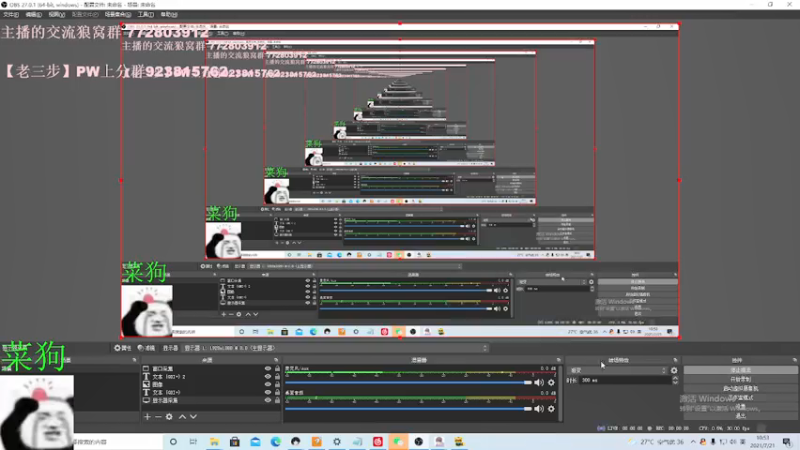800x450 pixels.
Task: Open Microsoft Store on the taskbar
Action: (235, 442)
